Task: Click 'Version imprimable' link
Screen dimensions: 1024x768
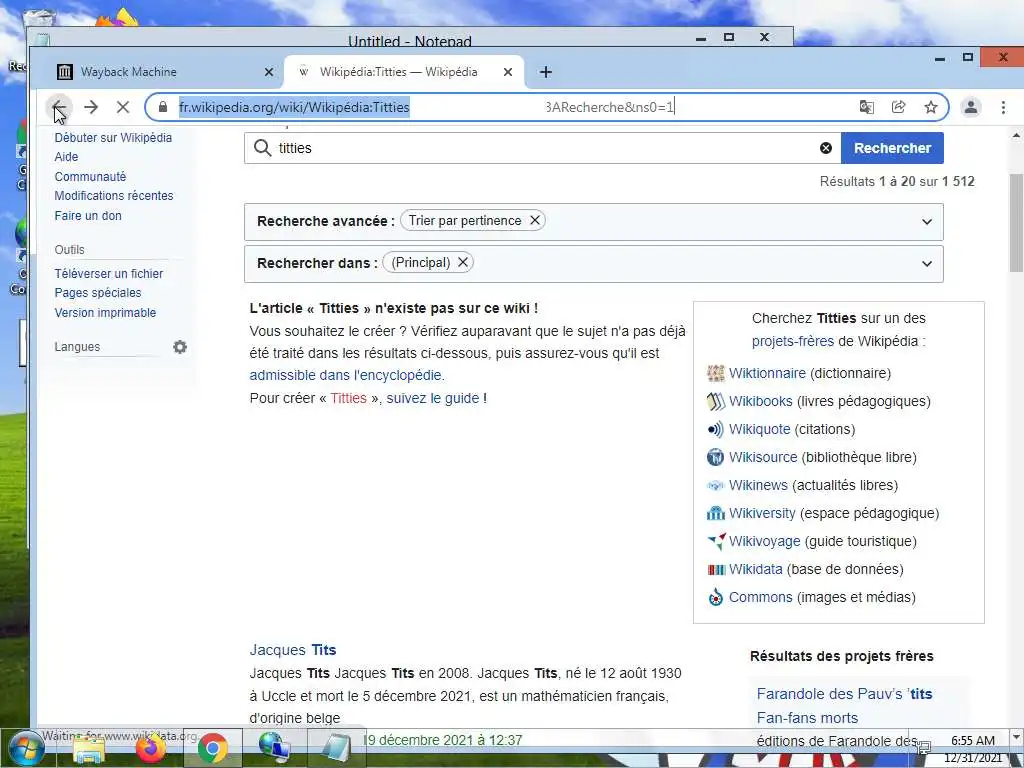Action: click(105, 312)
